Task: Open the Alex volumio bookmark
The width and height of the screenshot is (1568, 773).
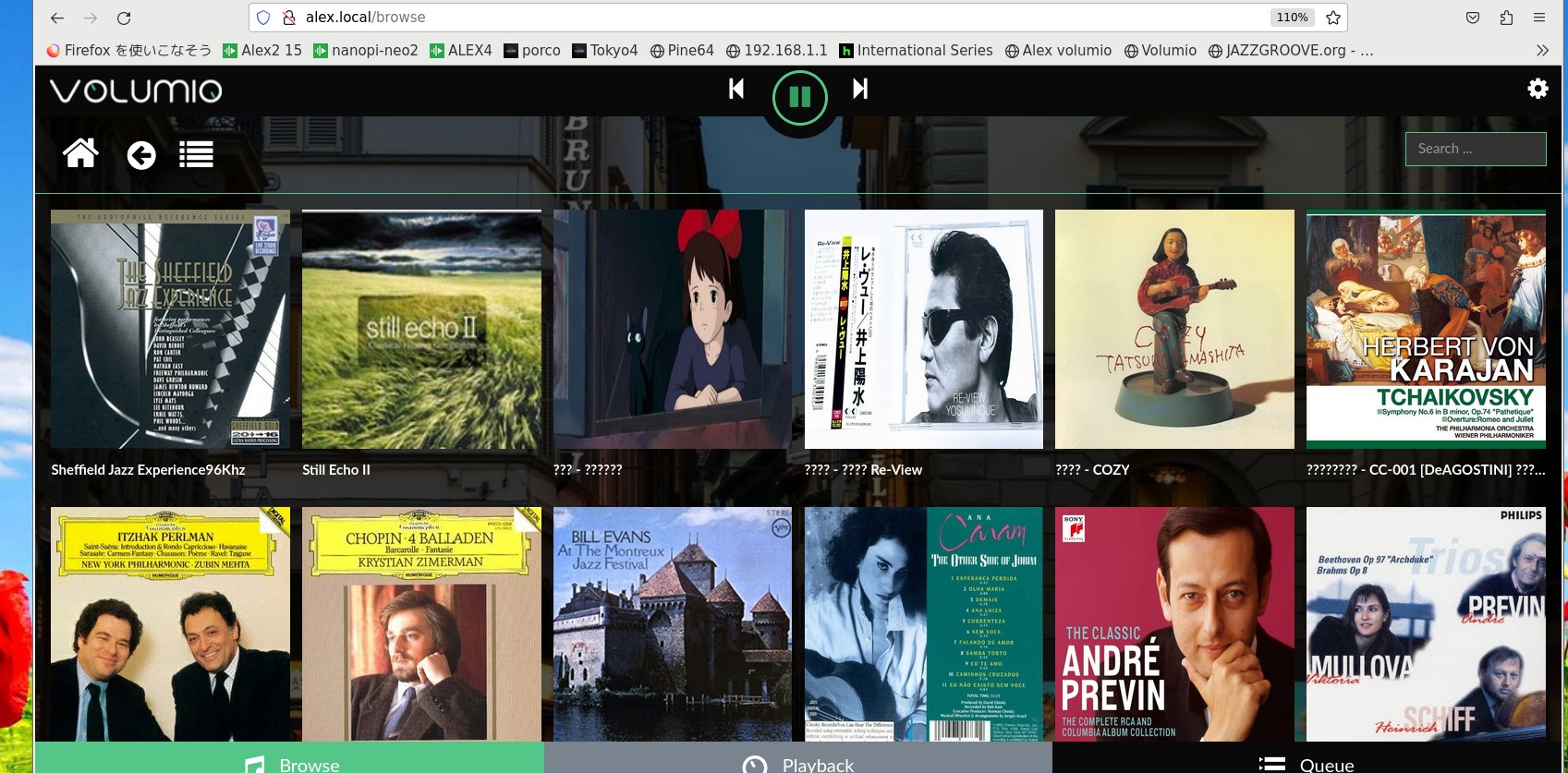Action: 1059,51
